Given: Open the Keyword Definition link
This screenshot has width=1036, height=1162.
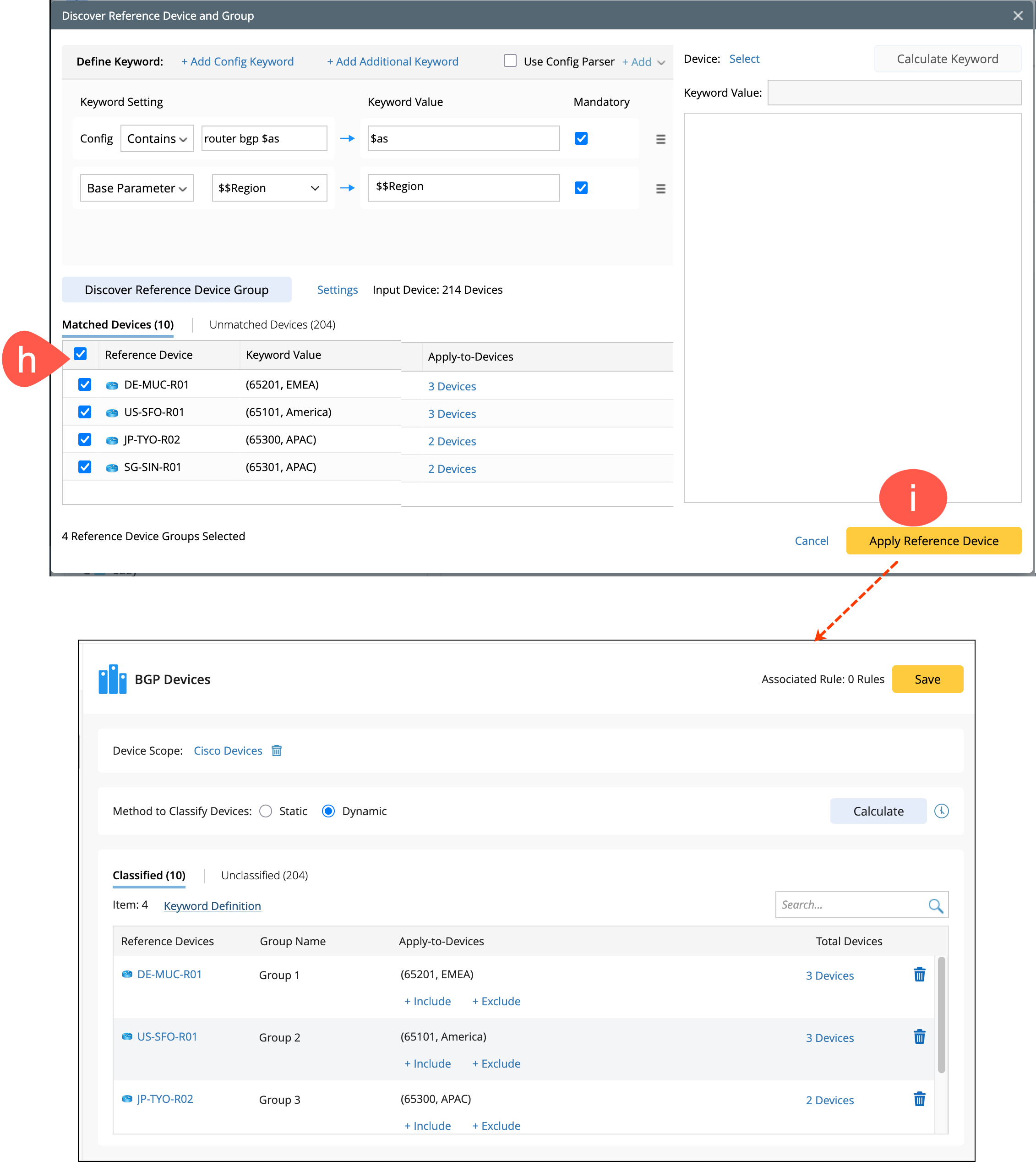Looking at the screenshot, I should 213,906.
